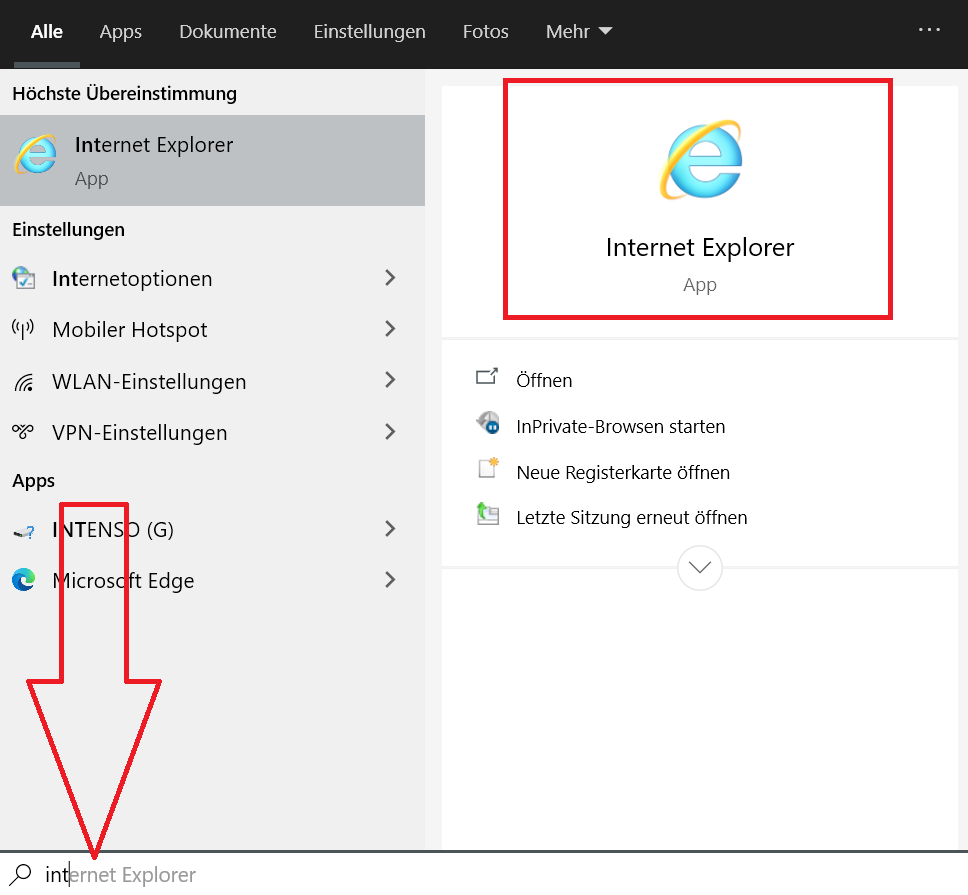Viewport: 968px width, 895px height.
Task: Select the Einstellungen filter tab
Action: [x=370, y=31]
